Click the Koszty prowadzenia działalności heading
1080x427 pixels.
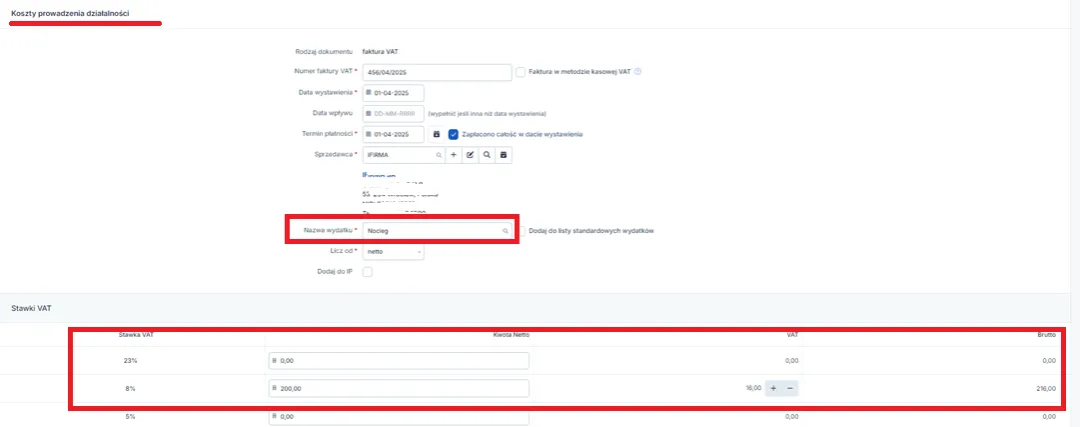click(71, 13)
